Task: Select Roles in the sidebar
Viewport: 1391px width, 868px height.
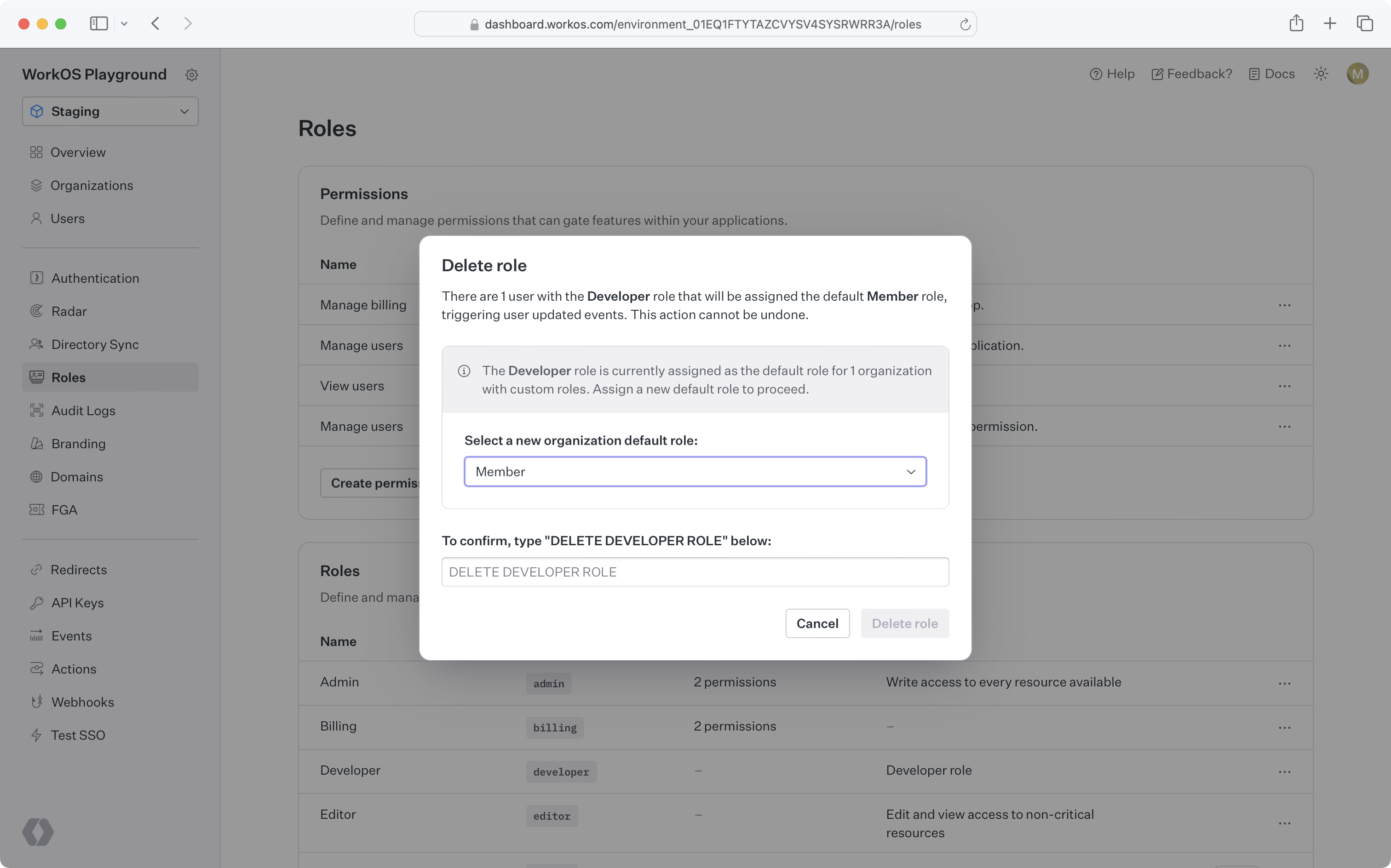Action: [x=110, y=377]
